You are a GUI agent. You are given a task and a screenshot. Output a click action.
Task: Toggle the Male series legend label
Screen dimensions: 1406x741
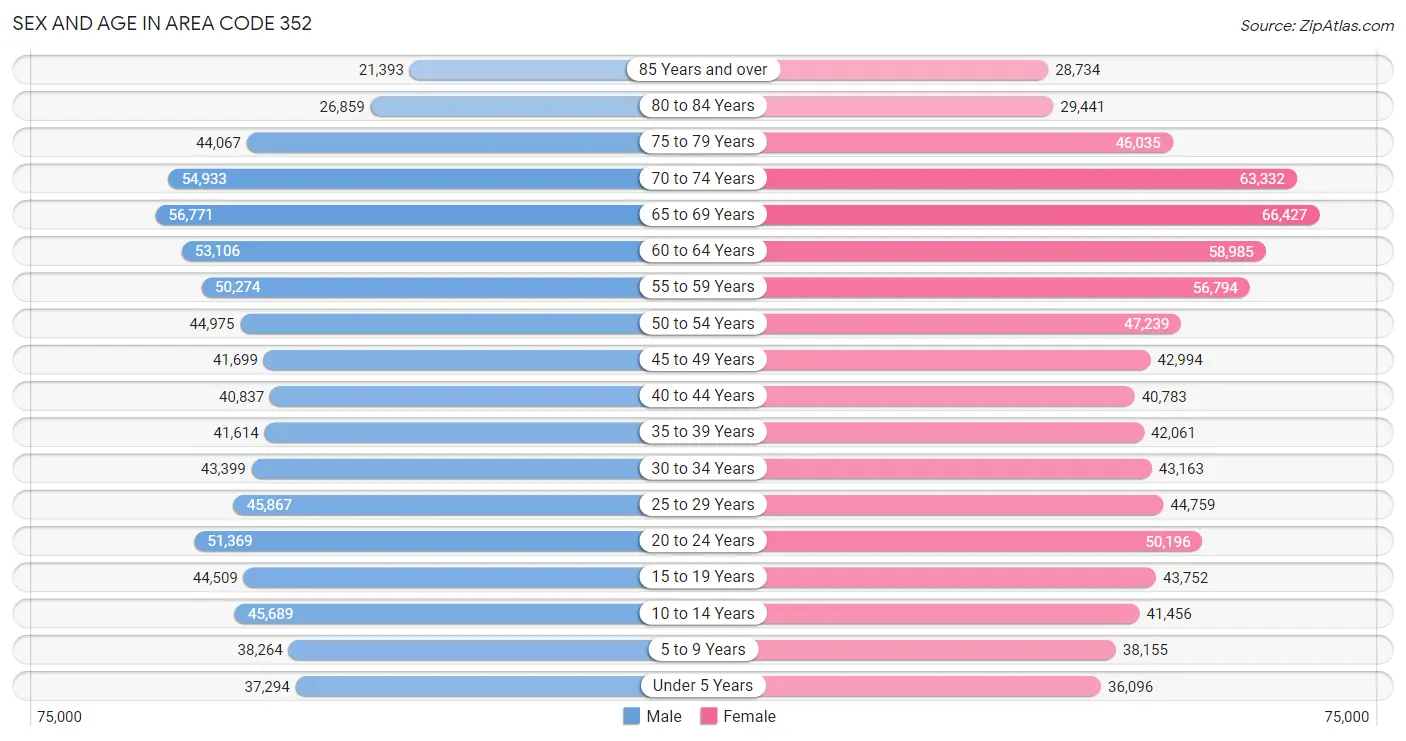pyautogui.click(x=664, y=716)
